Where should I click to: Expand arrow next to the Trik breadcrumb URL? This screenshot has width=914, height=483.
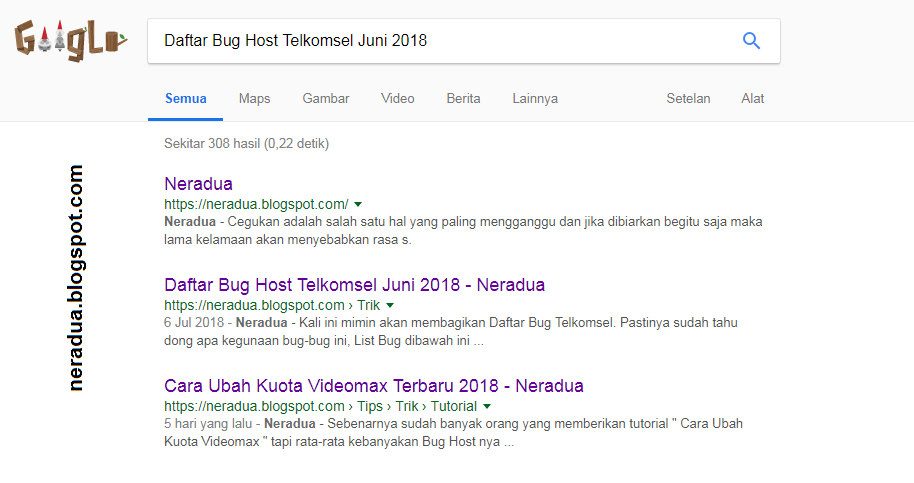click(390, 305)
